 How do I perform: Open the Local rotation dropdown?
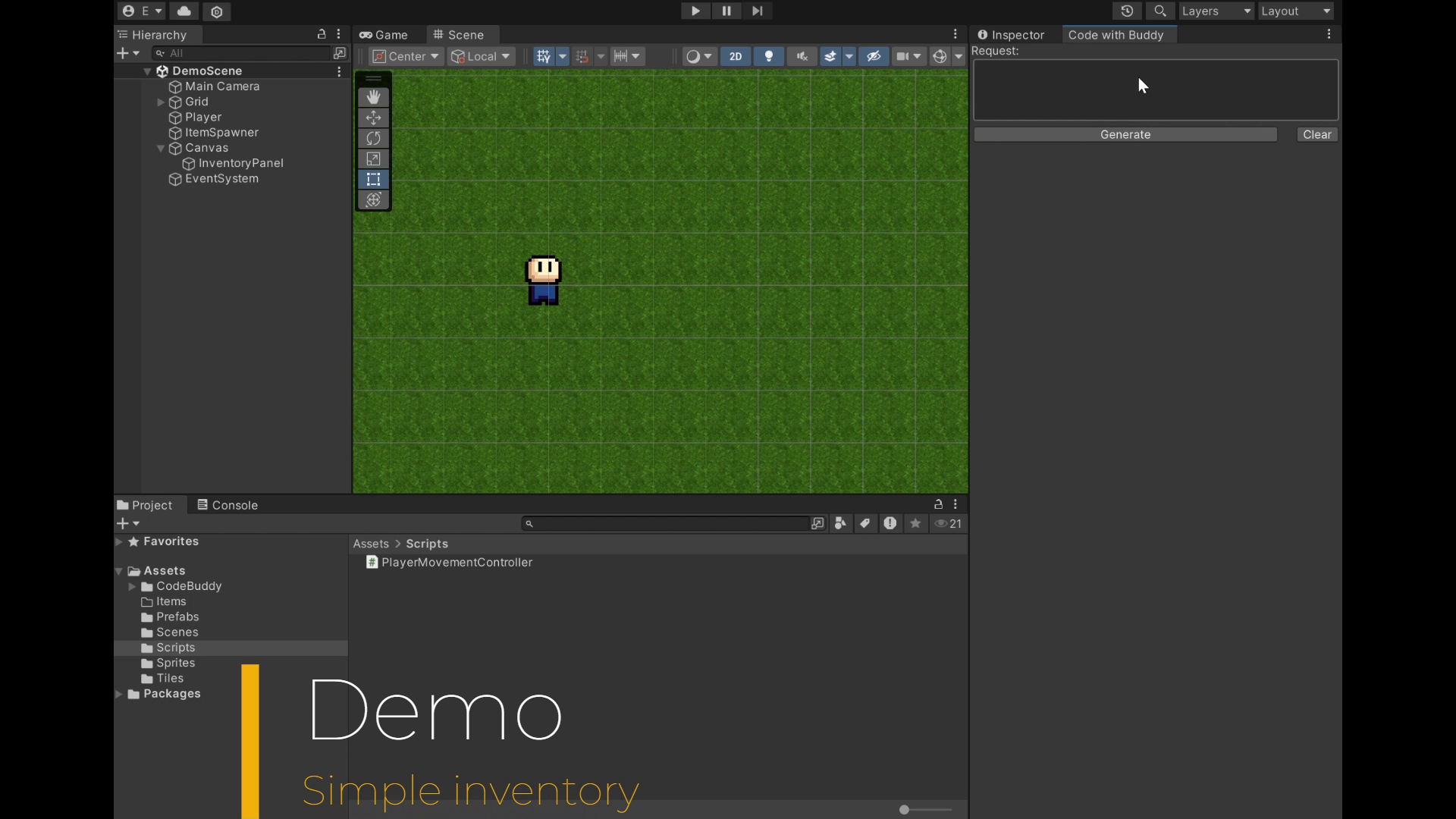[x=481, y=57]
